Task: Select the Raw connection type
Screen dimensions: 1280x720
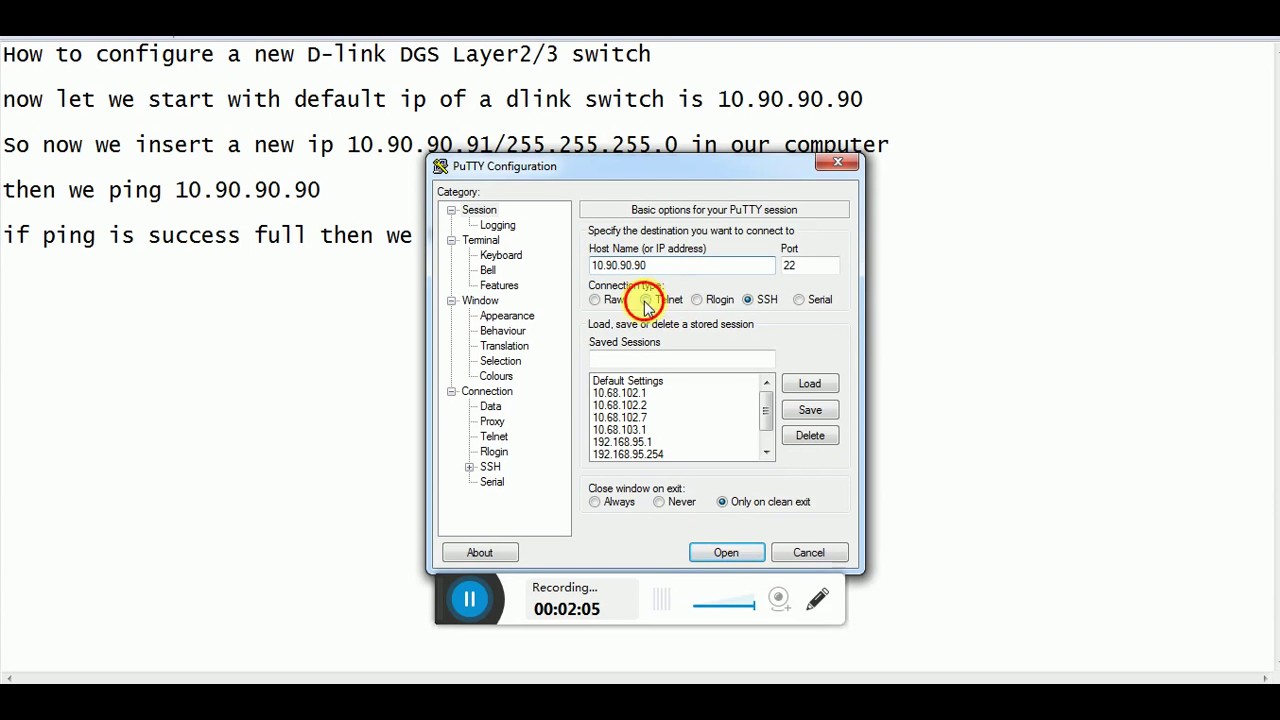Action: tap(595, 300)
